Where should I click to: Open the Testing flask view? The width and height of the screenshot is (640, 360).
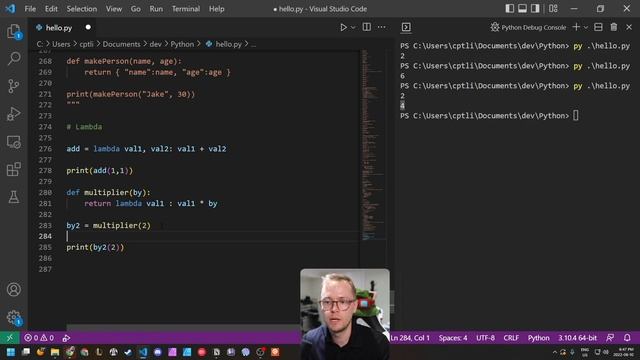(x=13, y=197)
